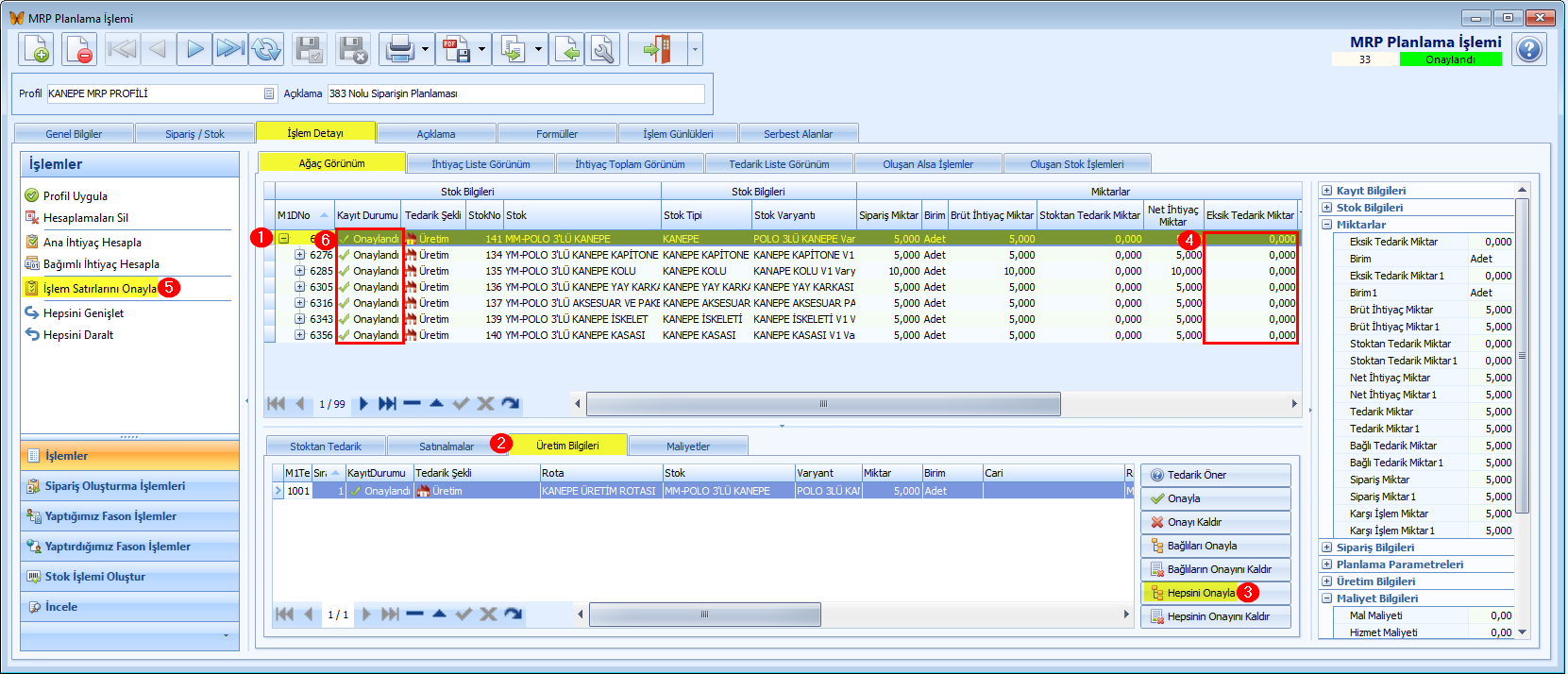
Task: Click the Bağlıları Onayla button
Action: pyautogui.click(x=1216, y=546)
